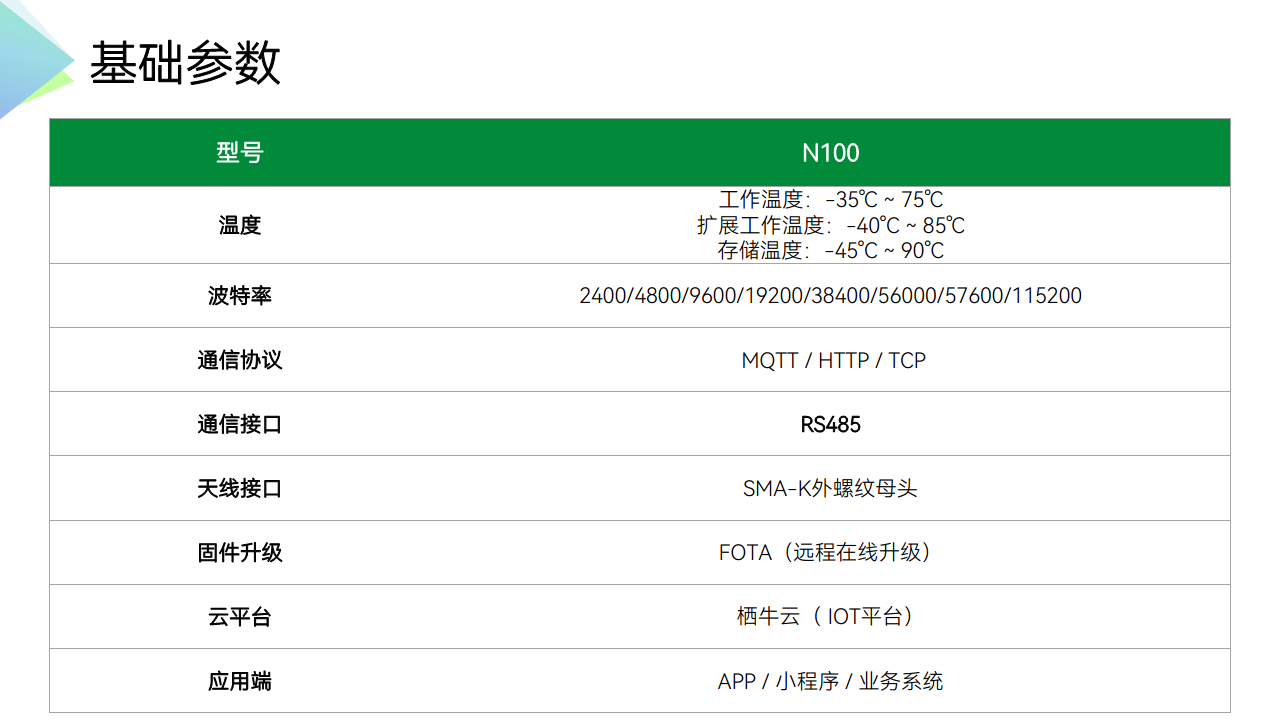Select the baud rate list starting with 2400/4800
The image size is (1280, 720).
[830, 296]
